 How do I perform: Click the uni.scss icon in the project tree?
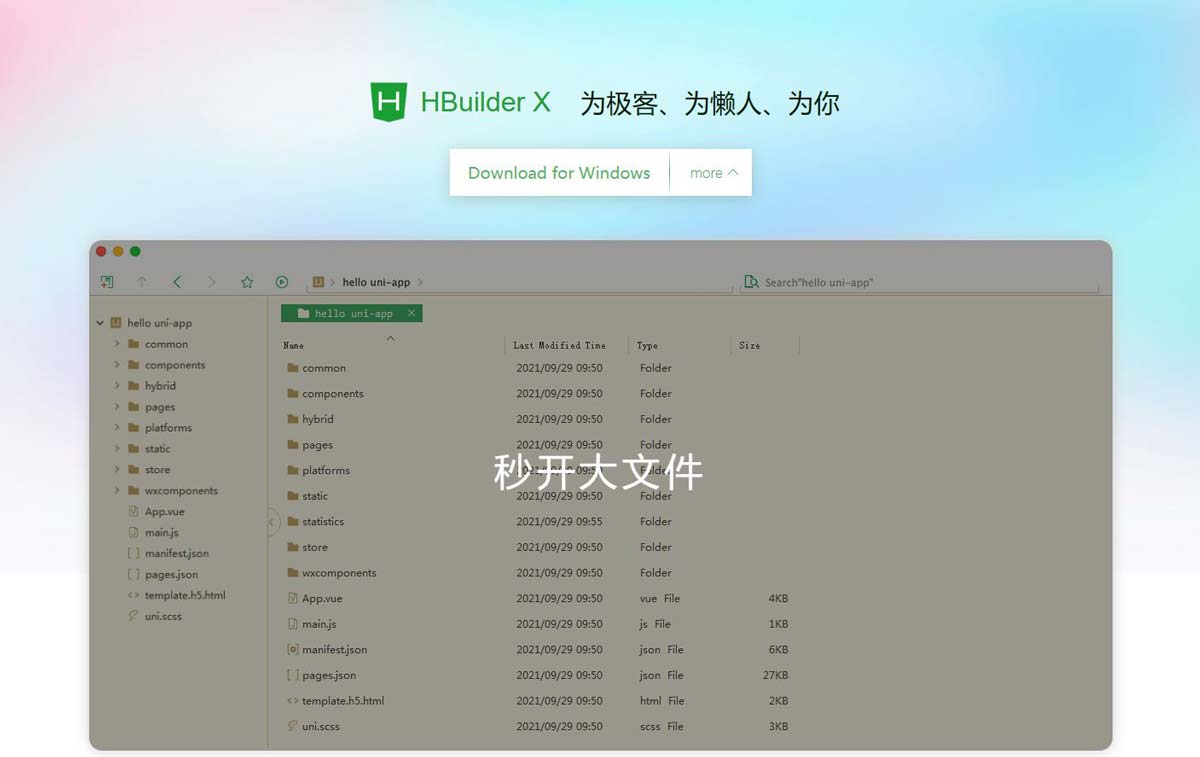click(134, 616)
